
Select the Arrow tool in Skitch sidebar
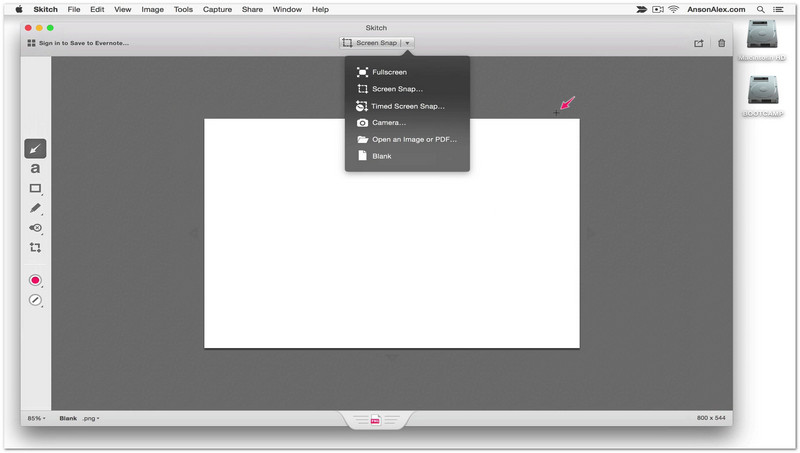35,149
